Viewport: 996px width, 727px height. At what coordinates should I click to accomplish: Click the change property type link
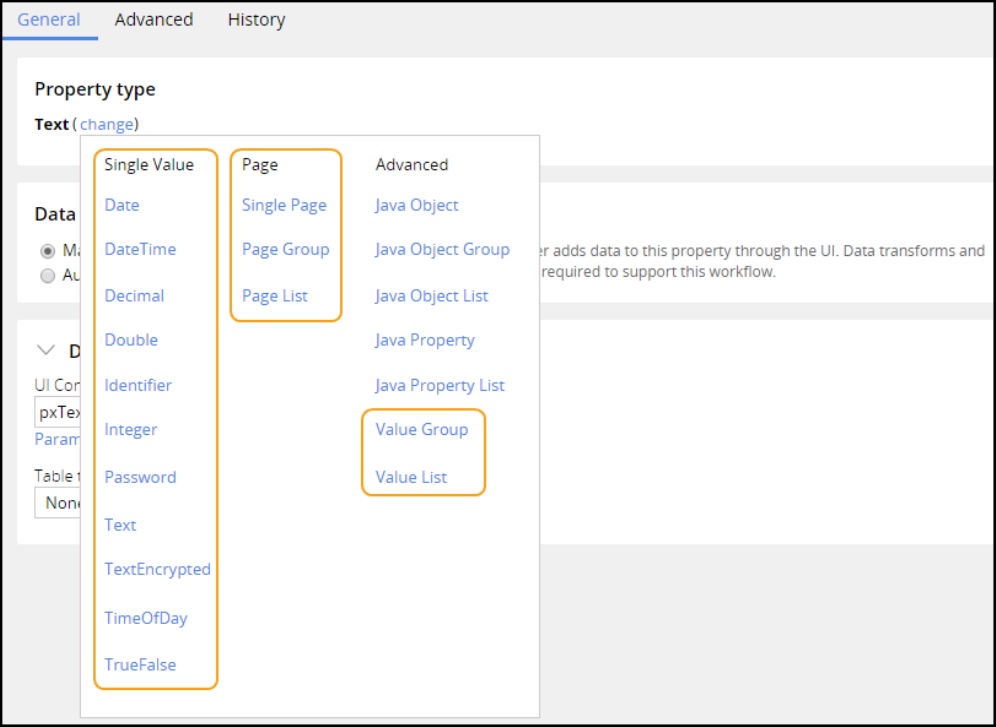[107, 124]
